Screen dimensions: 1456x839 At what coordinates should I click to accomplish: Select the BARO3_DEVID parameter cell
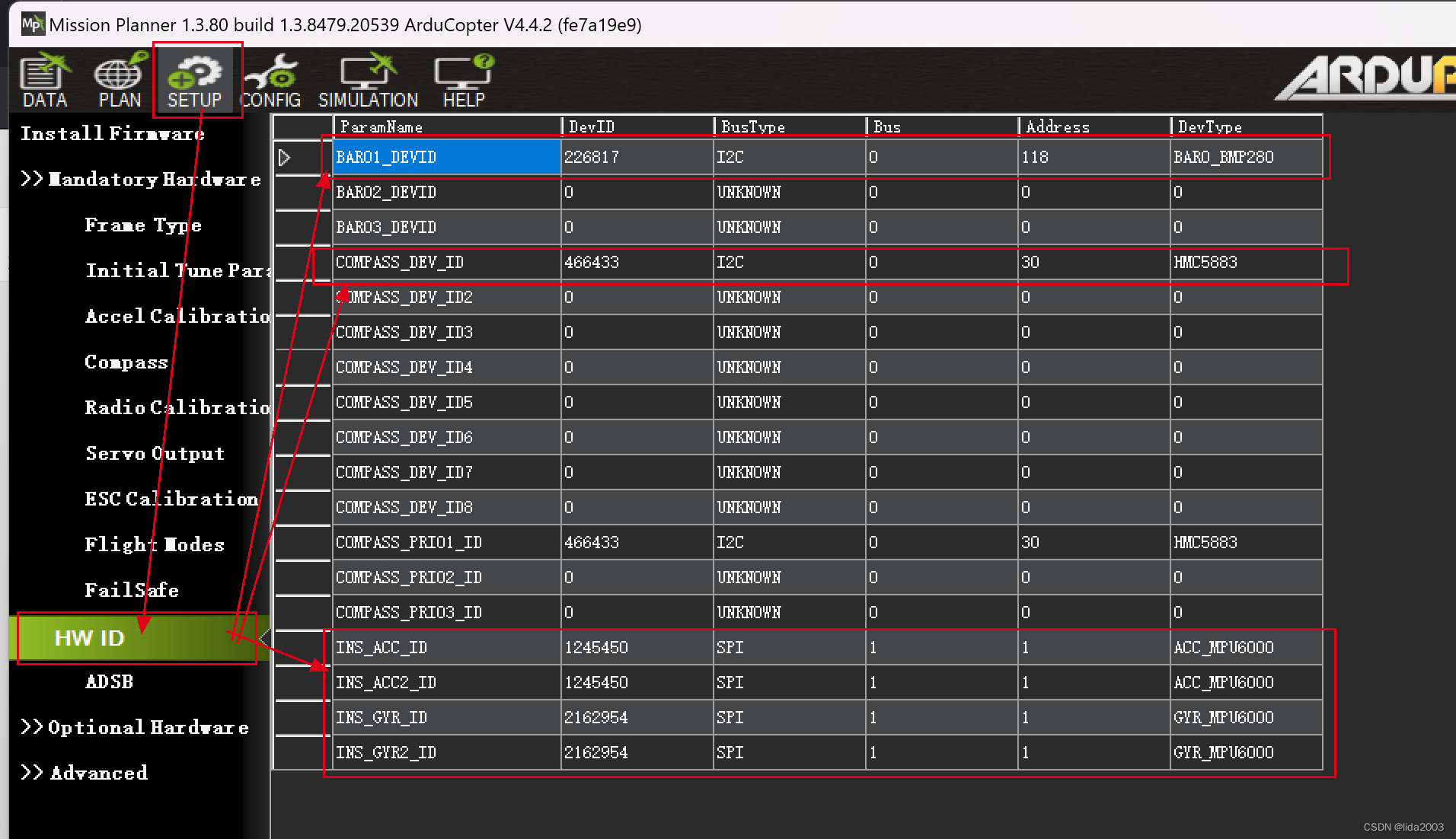point(447,228)
